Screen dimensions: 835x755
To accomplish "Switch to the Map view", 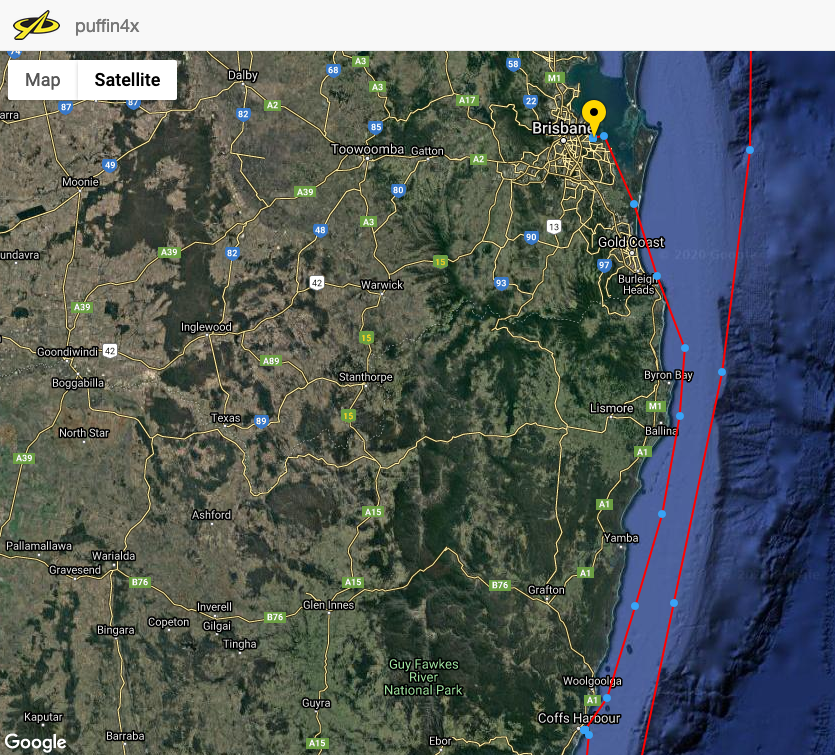I will [x=43, y=80].
